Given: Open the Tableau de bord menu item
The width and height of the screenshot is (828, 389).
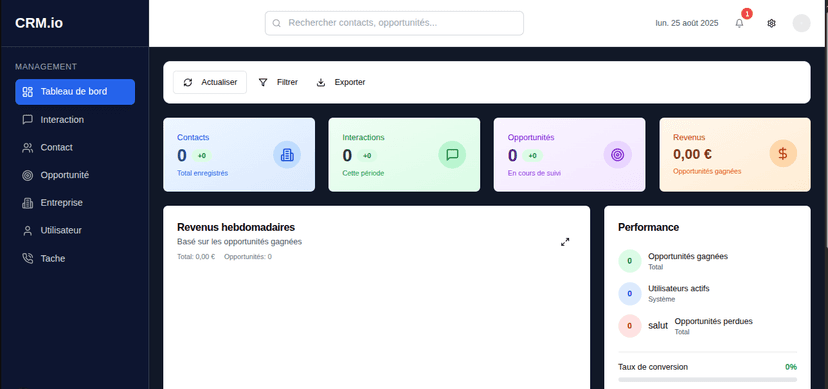Looking at the screenshot, I should pyautogui.click(x=75, y=92).
